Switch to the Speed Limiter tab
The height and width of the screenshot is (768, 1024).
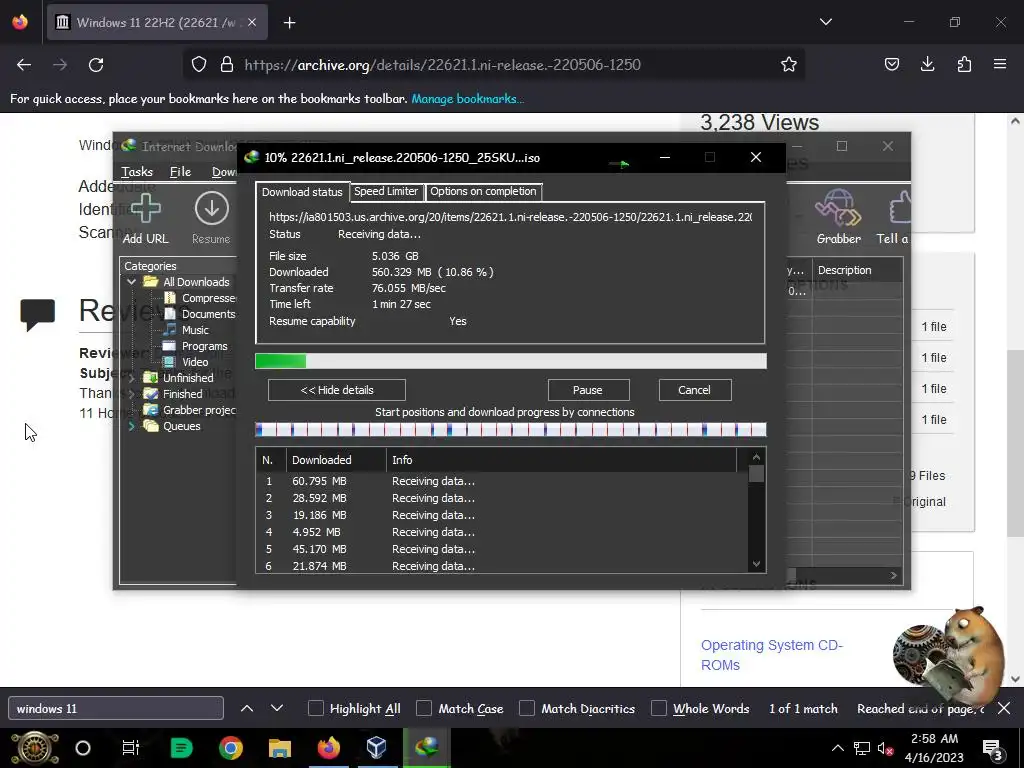pyautogui.click(x=386, y=191)
